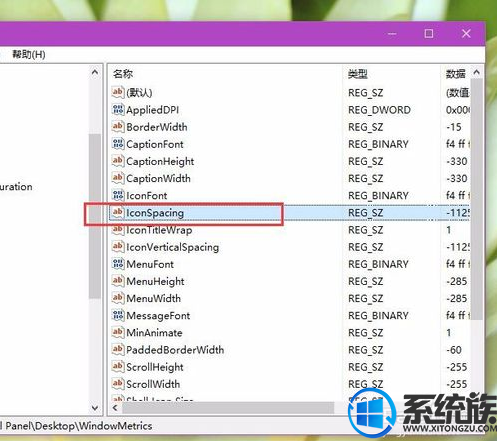Select the MinAnimate value row

(289, 333)
